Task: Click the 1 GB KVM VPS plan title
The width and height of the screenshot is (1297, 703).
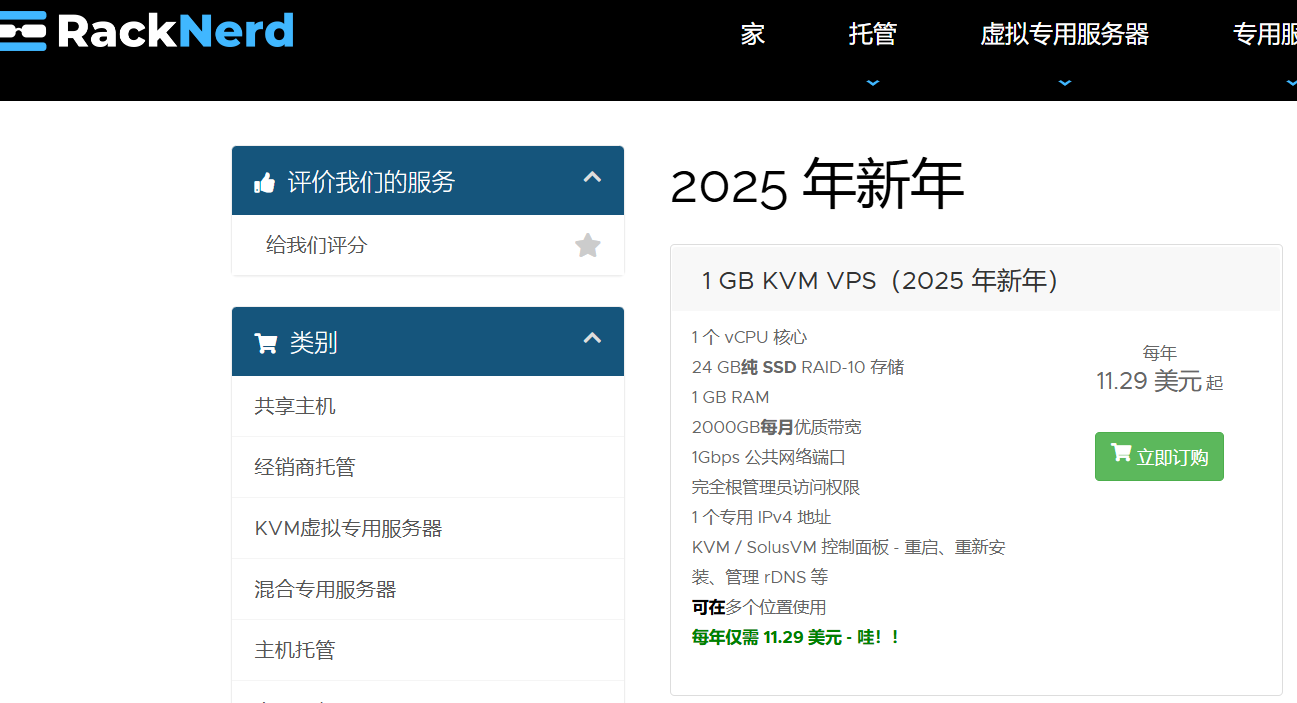Action: coord(880,281)
